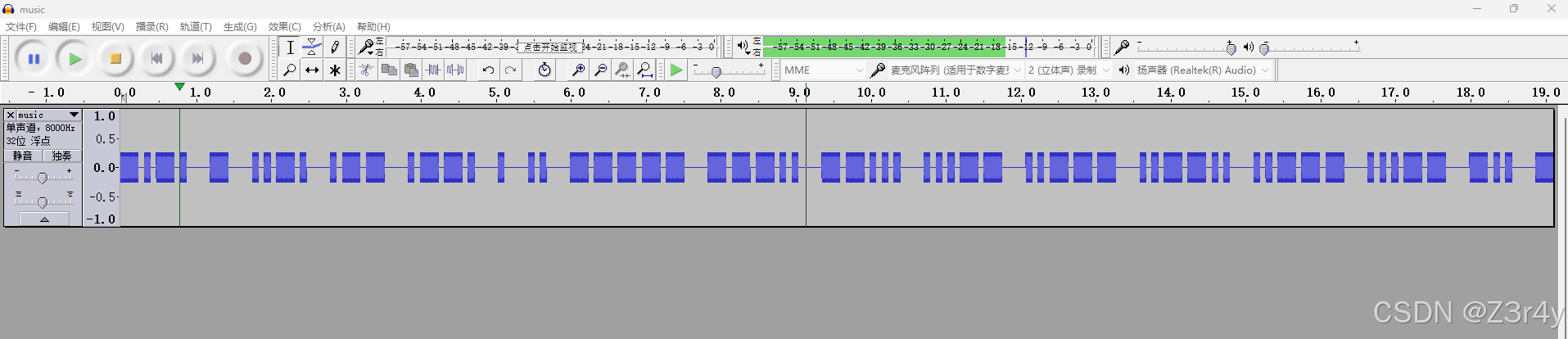Redo the last undone action
This screenshot has width=1568, height=339.
pos(510,70)
